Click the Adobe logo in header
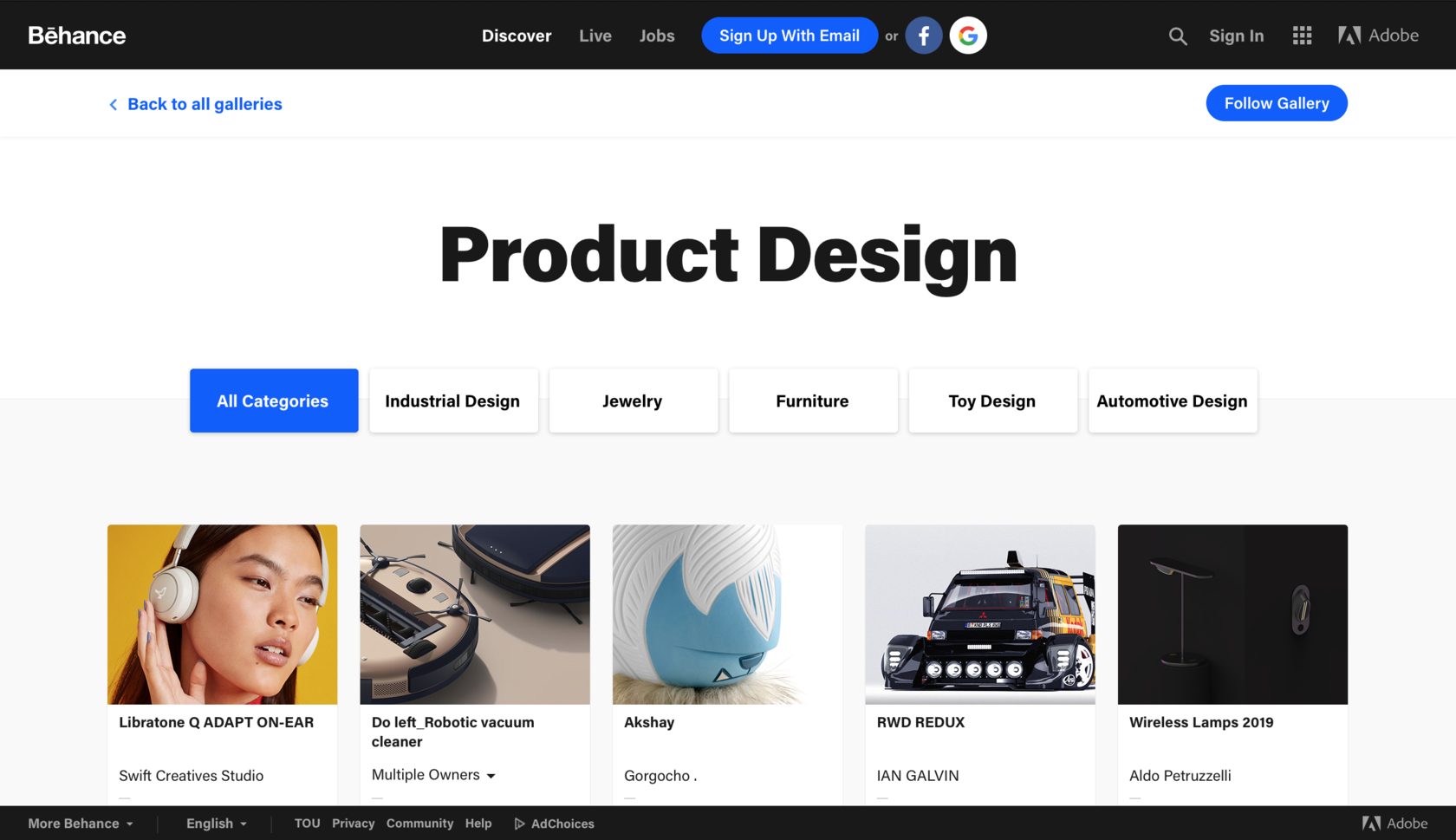The height and width of the screenshot is (840, 1456). (1378, 36)
